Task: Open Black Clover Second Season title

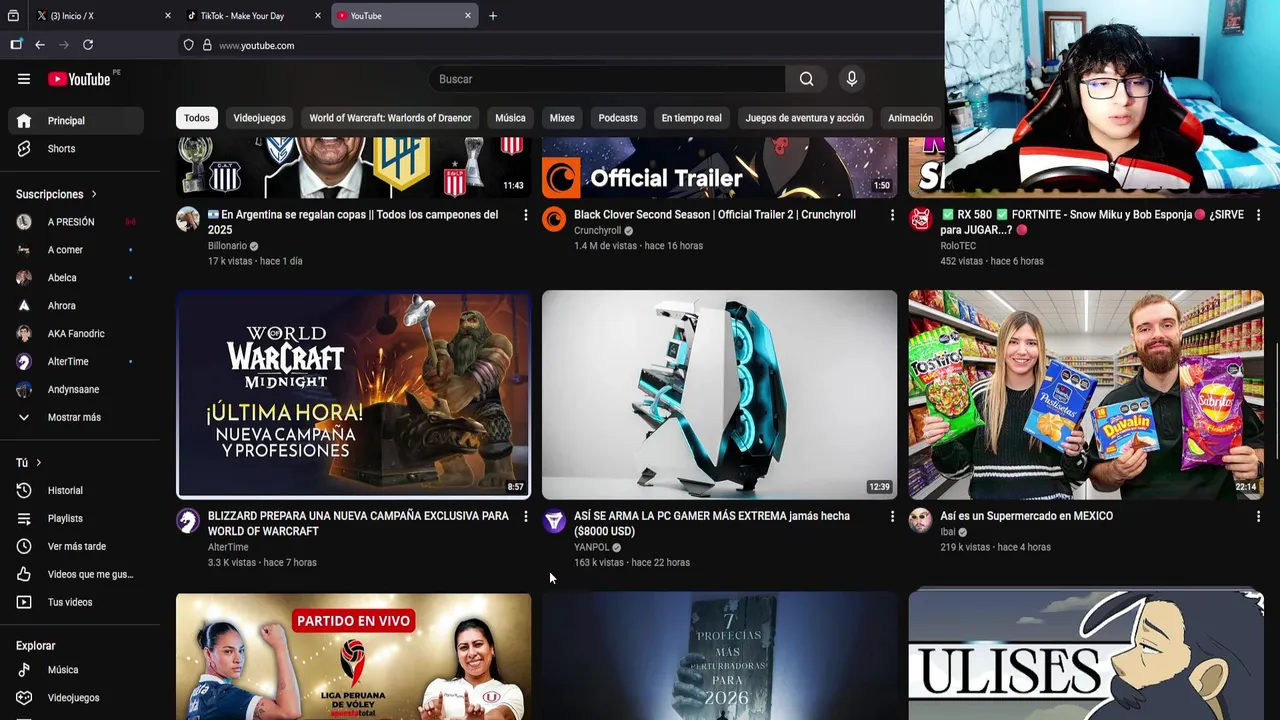Action: click(715, 215)
